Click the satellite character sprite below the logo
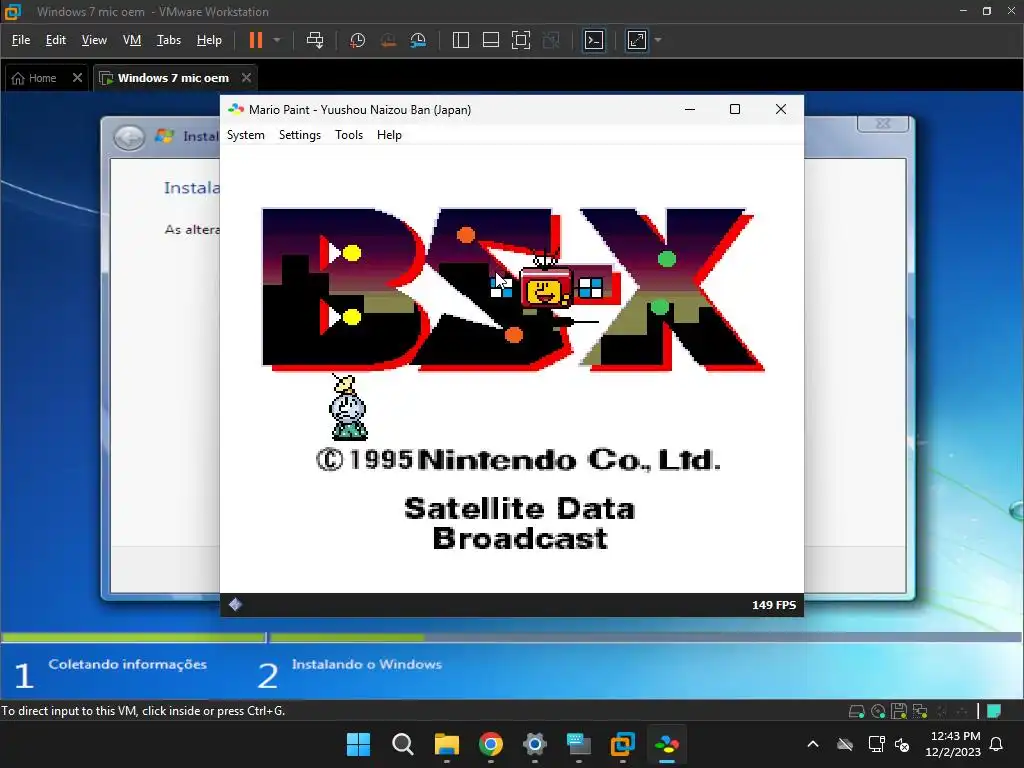Viewport: 1024px width, 768px height. coord(348,408)
